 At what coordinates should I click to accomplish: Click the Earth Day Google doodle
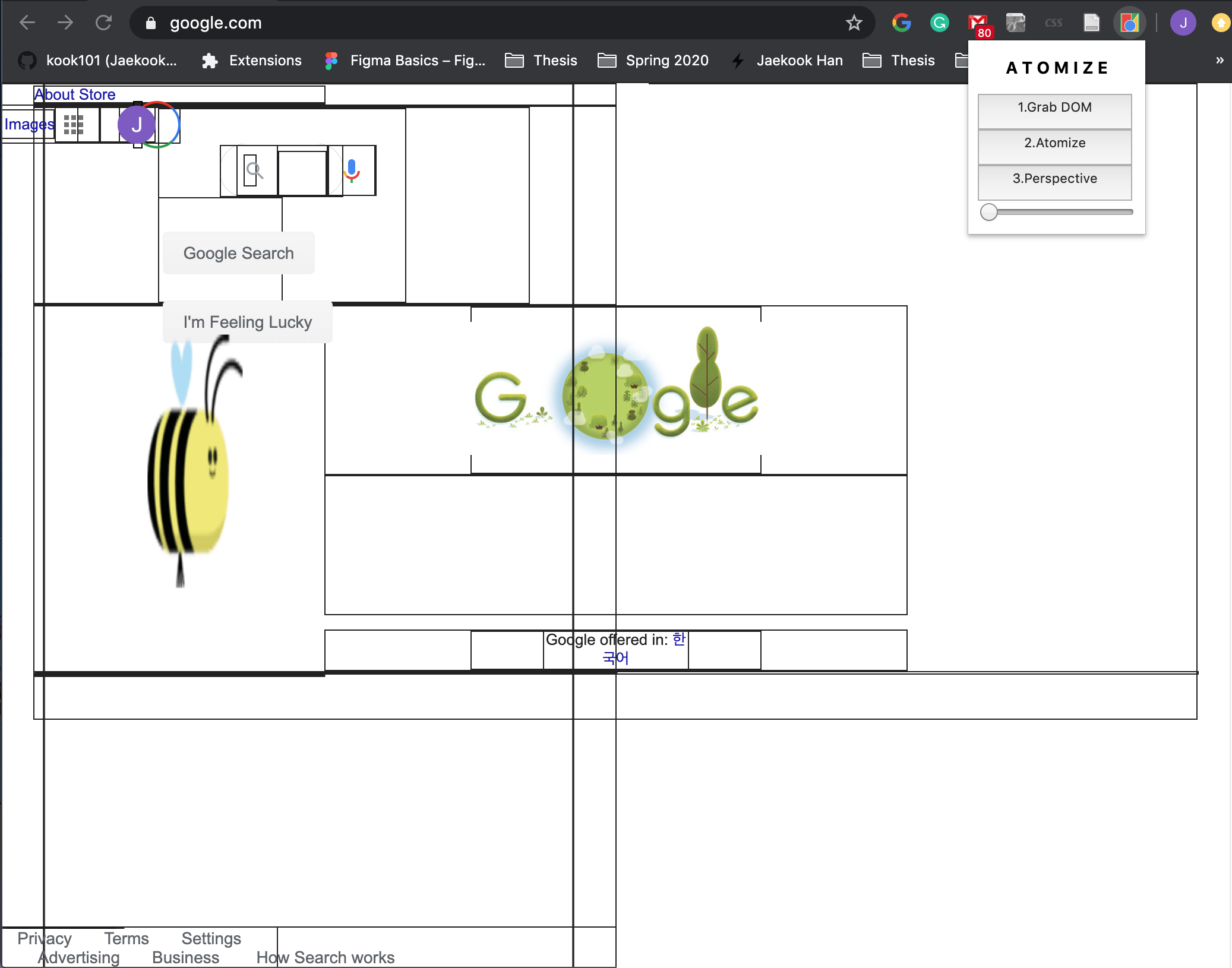click(616, 390)
